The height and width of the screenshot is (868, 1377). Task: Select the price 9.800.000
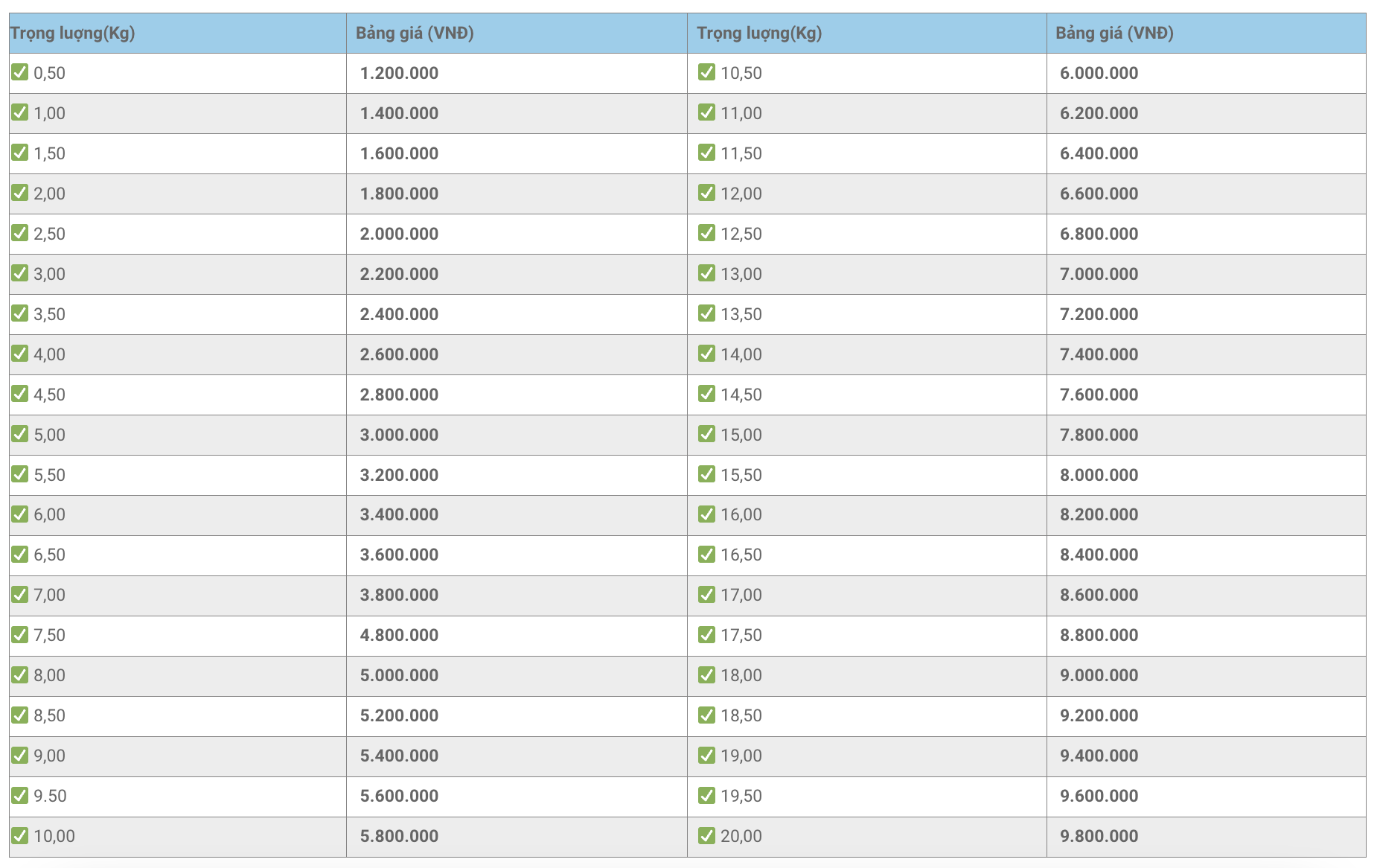tap(1099, 836)
